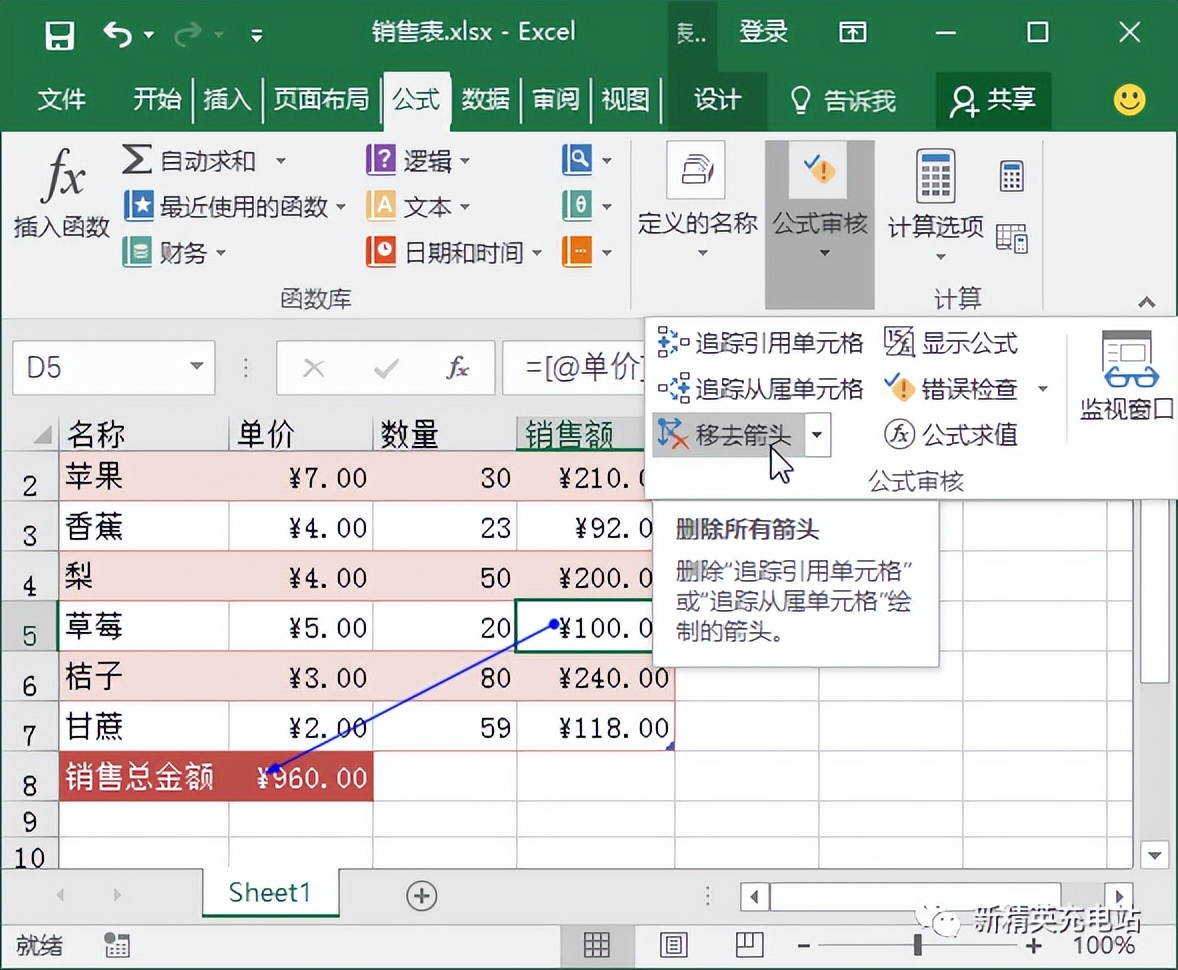Image resolution: width=1178 pixels, height=970 pixels.
Task: Expand the 移去箭头 dropdown arrow
Action: 817,436
